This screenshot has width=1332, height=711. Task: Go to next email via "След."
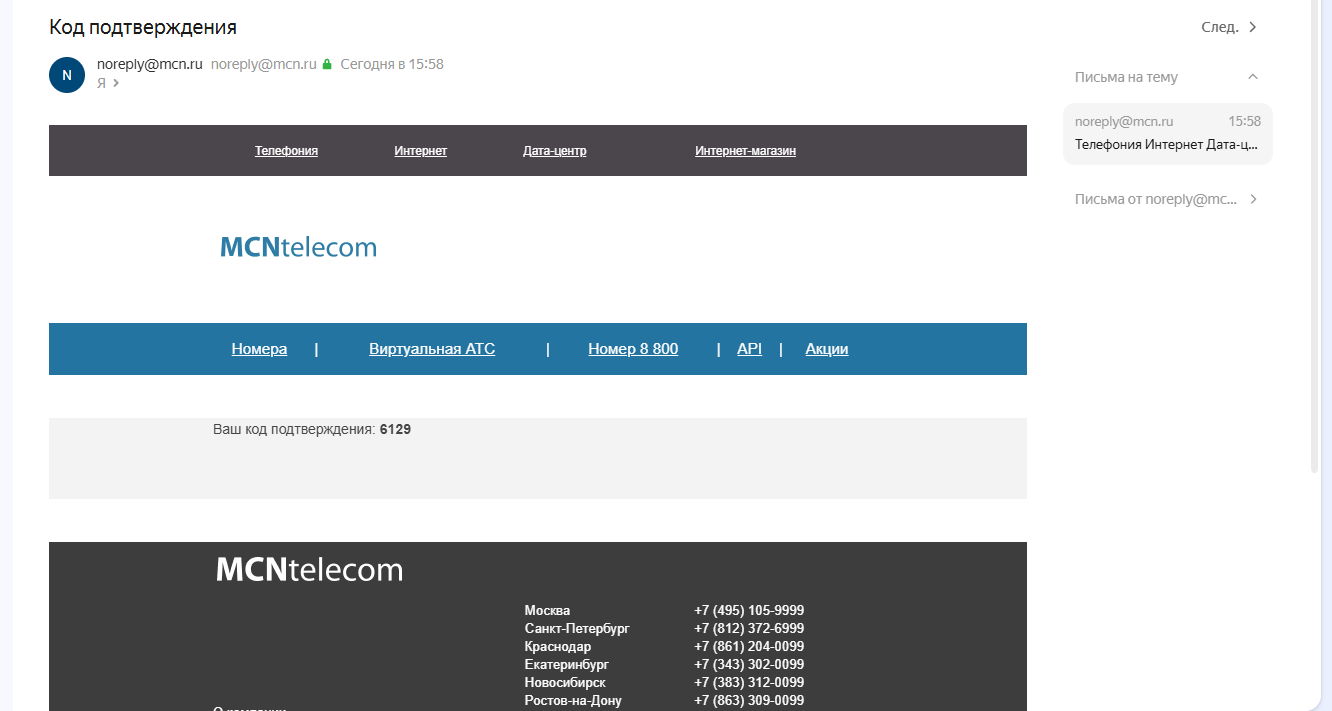click(1229, 27)
